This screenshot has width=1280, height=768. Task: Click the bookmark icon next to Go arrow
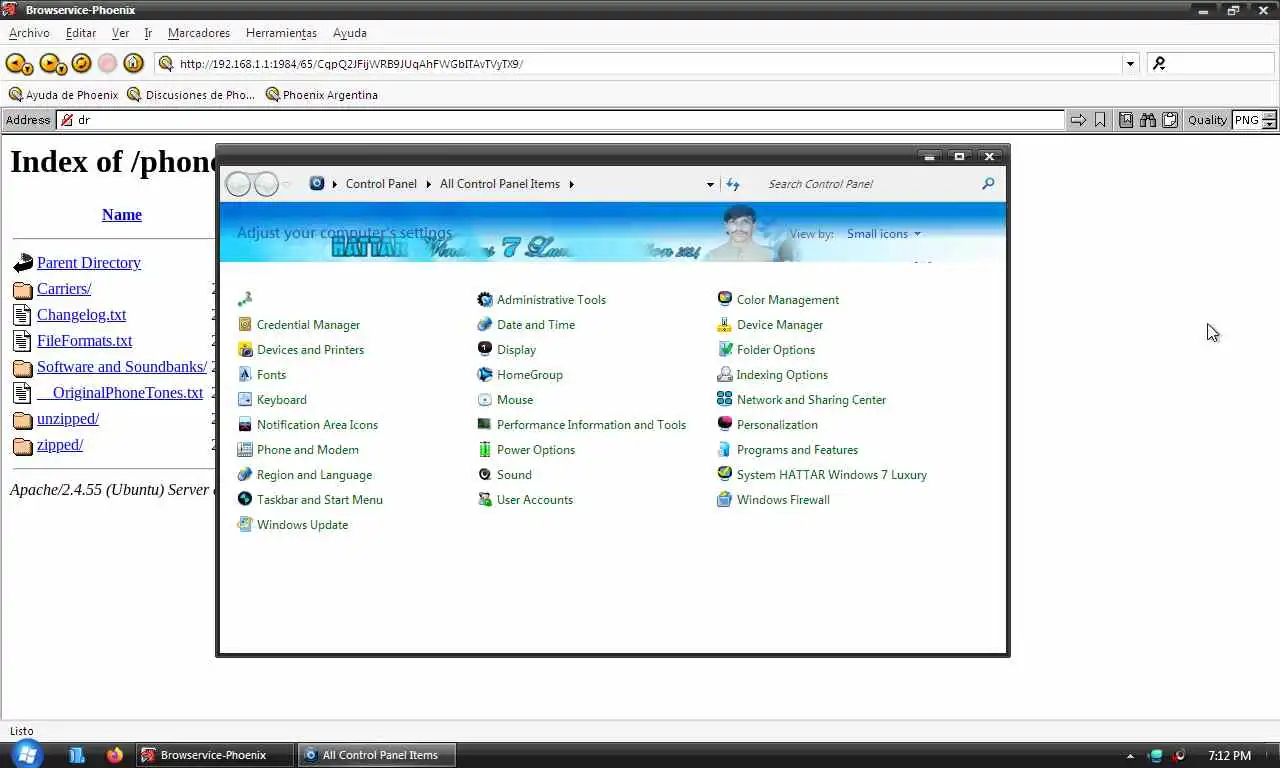point(1100,120)
